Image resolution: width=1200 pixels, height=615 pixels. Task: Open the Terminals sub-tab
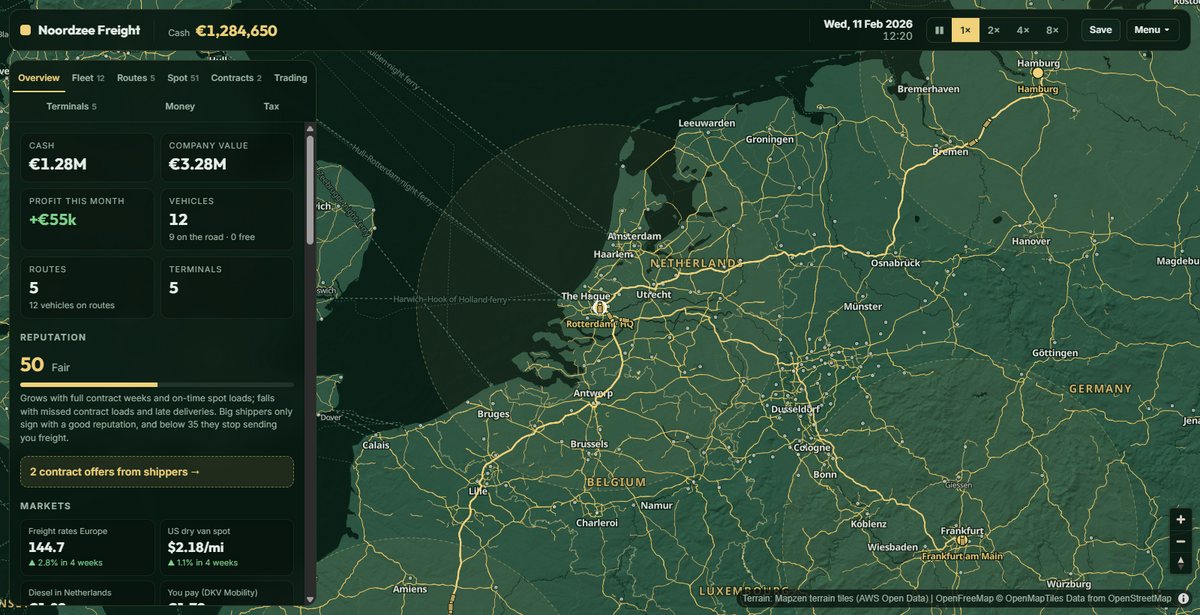coord(72,106)
